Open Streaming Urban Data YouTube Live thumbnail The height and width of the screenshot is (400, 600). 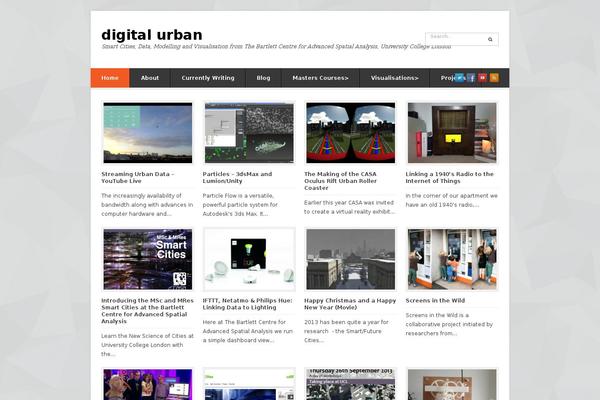click(148, 133)
